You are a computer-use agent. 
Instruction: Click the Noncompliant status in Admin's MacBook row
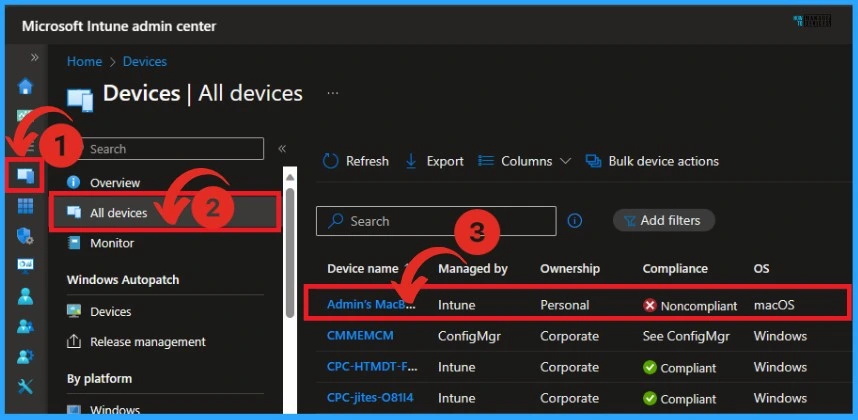click(689, 306)
